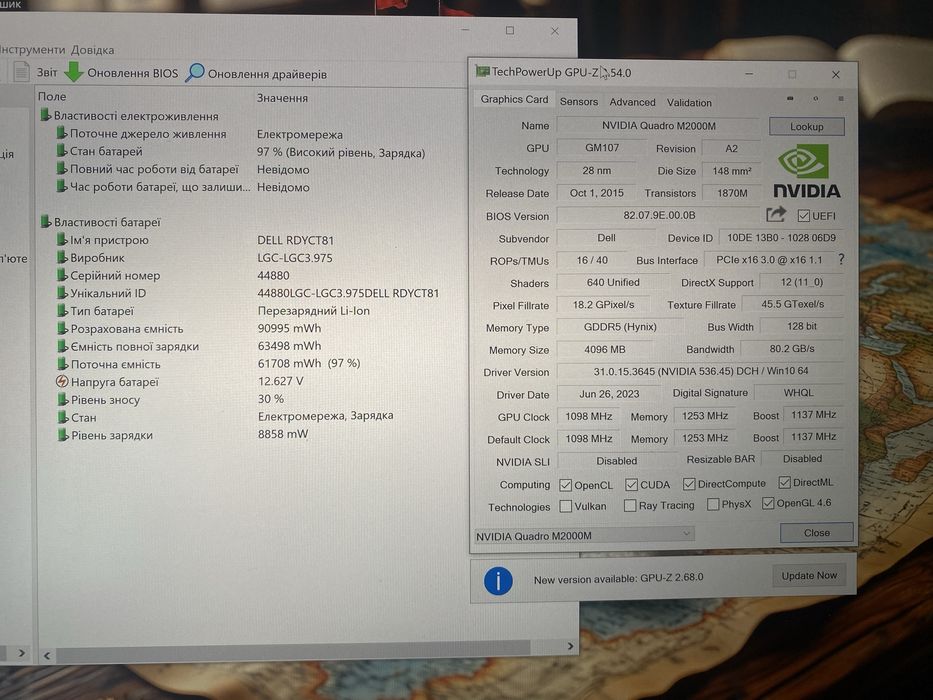
Task: Toggle the PhysX checkbox
Action: click(713, 504)
